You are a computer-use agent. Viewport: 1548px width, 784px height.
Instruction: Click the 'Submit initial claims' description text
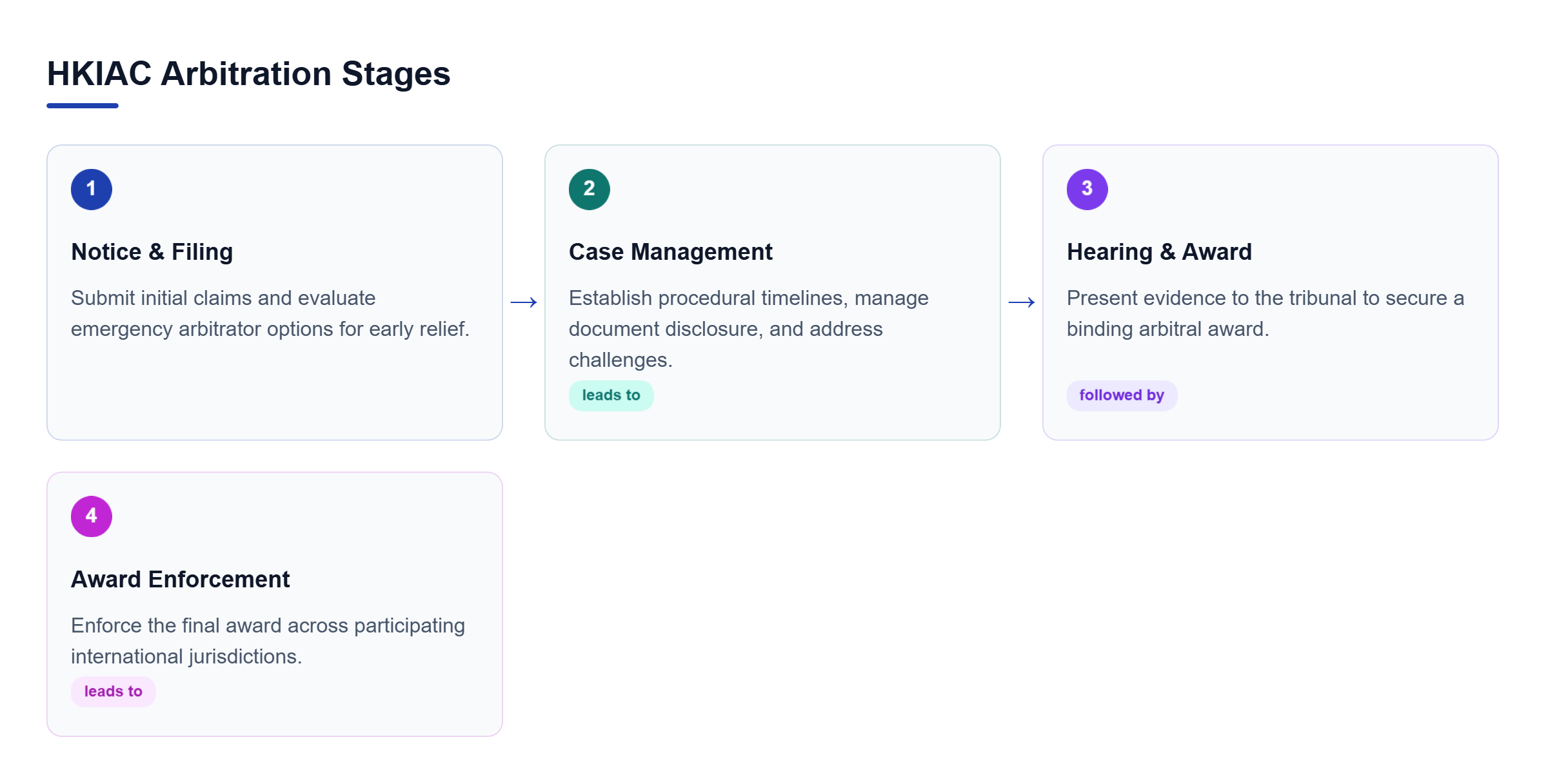point(270,313)
